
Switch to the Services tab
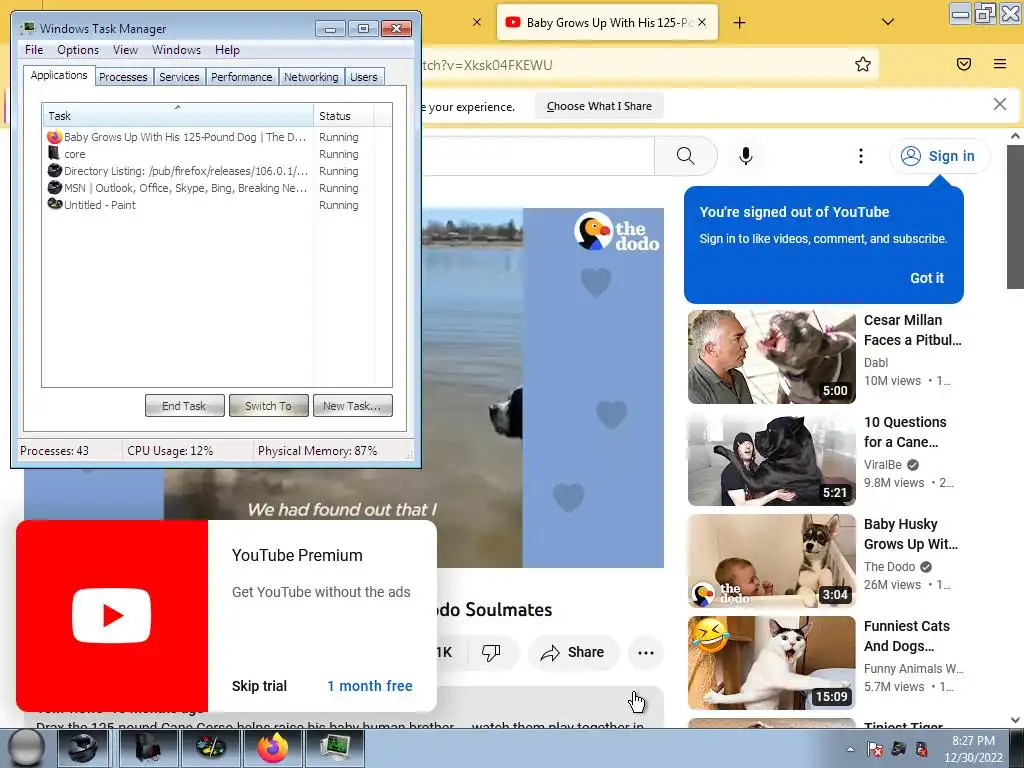(x=179, y=77)
